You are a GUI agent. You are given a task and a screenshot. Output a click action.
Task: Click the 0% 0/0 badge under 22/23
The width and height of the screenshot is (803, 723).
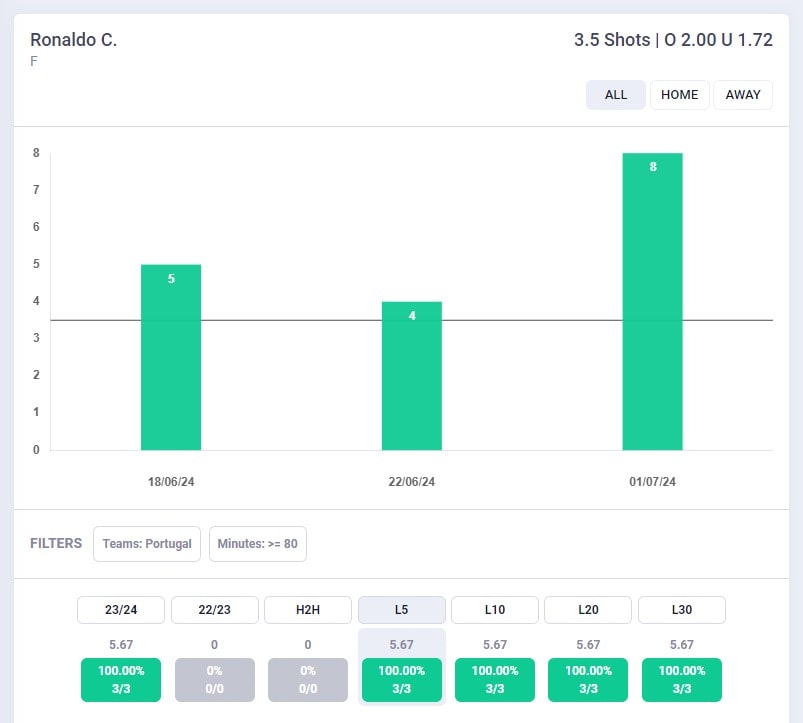[x=215, y=680]
